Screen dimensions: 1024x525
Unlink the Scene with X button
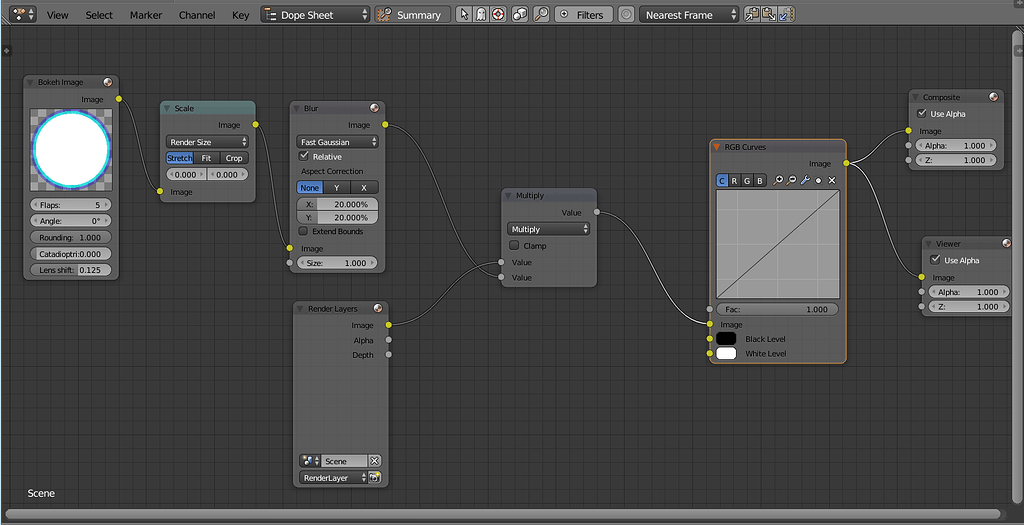(x=374, y=461)
